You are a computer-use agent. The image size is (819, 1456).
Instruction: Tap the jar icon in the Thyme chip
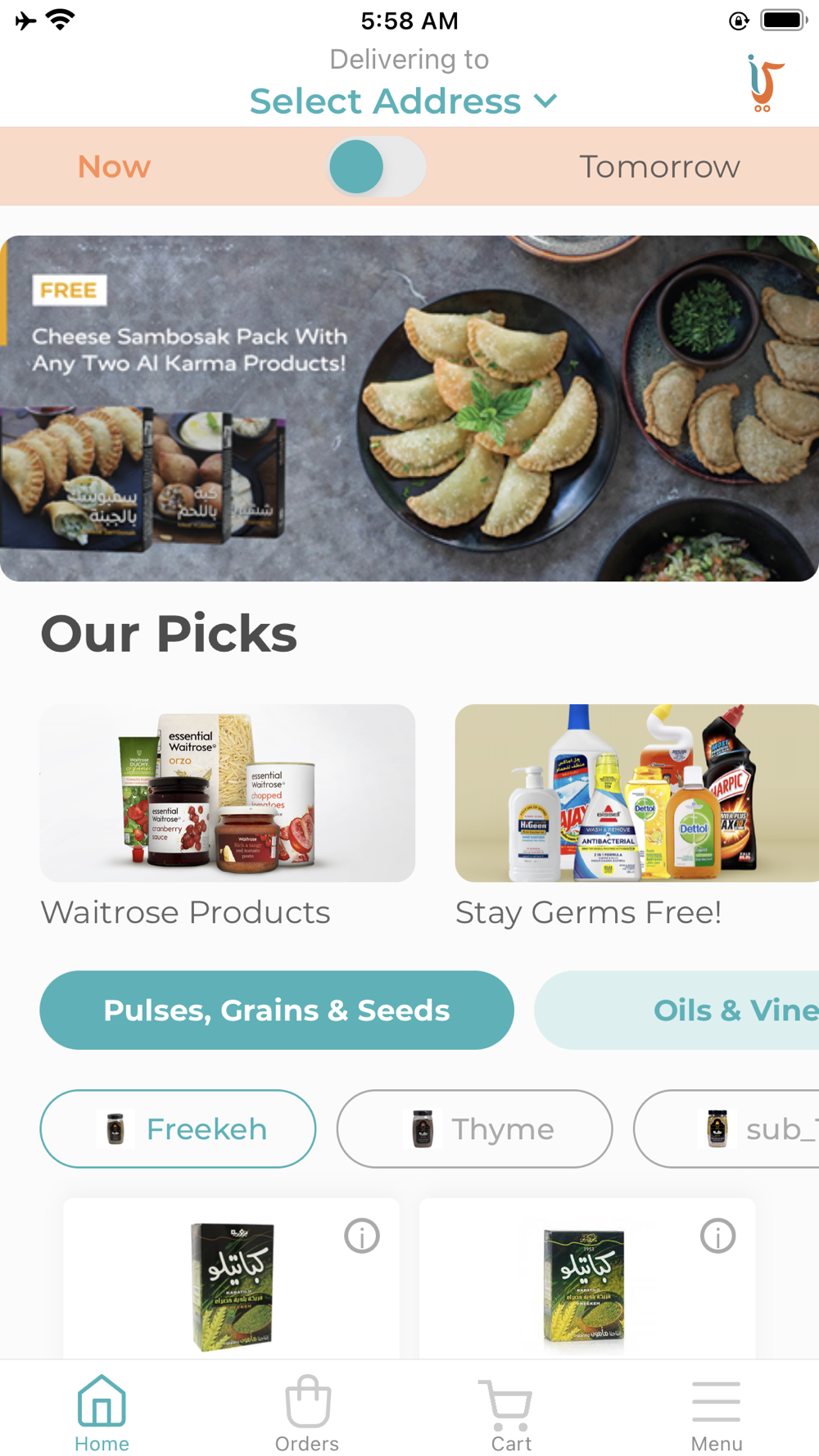(x=423, y=1128)
